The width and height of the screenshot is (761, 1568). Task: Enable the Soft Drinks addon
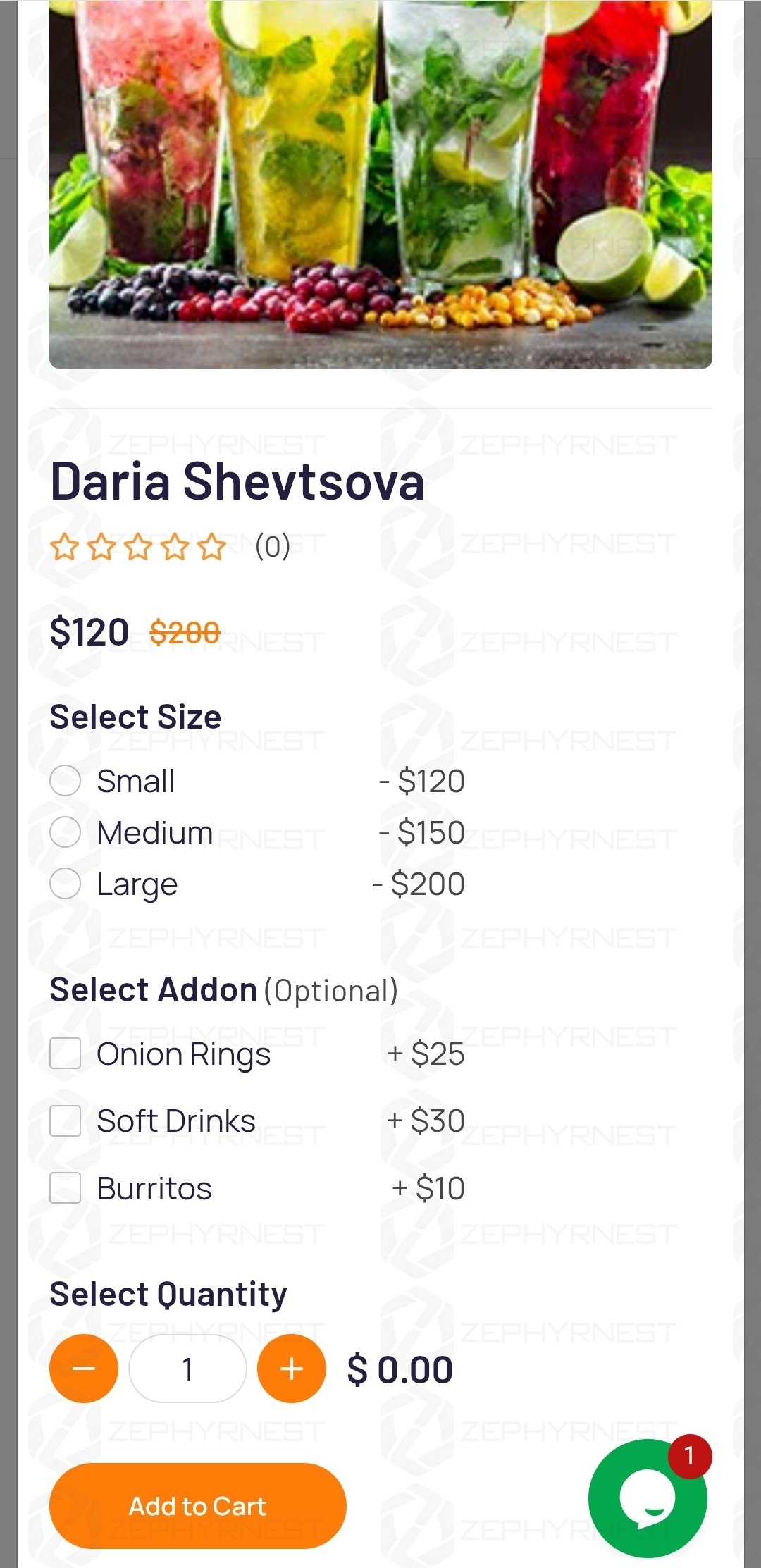click(x=66, y=1121)
